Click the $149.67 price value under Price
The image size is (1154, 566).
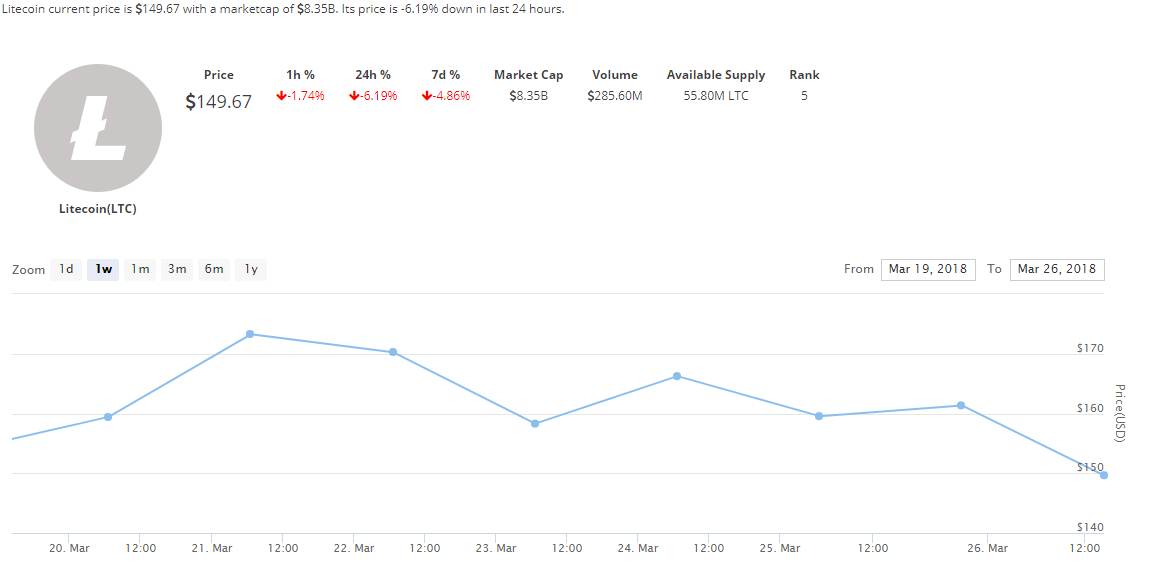tap(219, 102)
